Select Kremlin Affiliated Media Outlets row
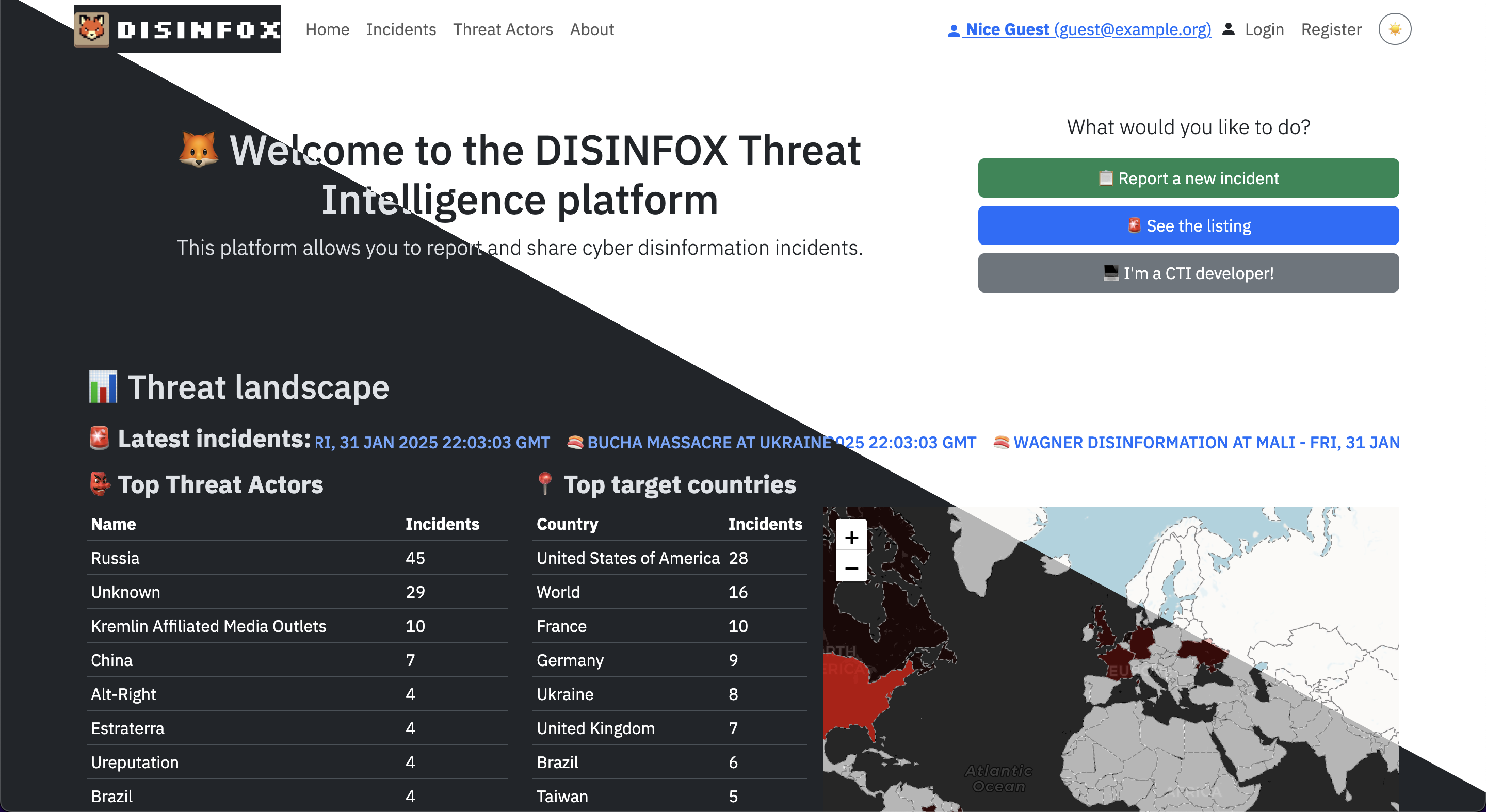 pos(297,625)
